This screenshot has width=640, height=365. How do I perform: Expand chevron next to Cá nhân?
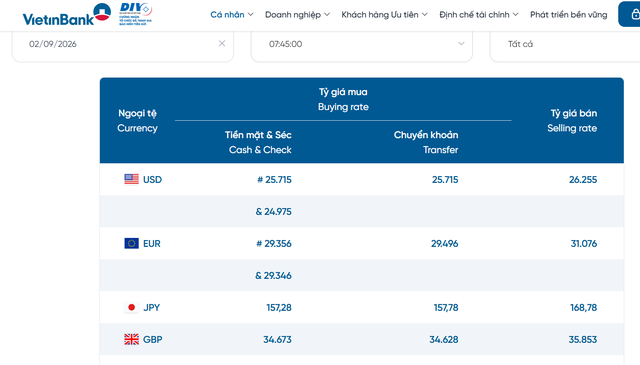pyautogui.click(x=251, y=14)
